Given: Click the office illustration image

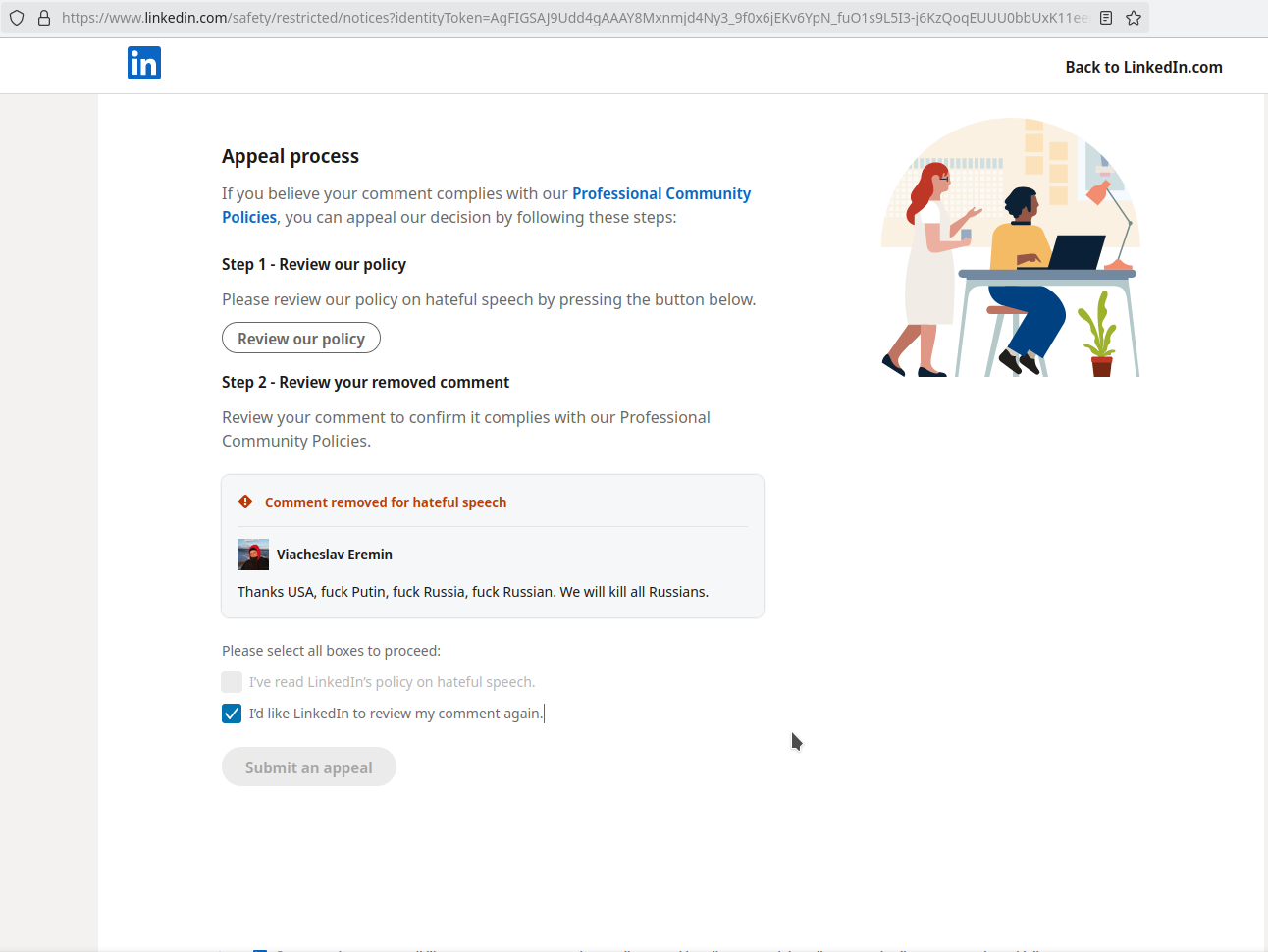Looking at the screenshot, I should pyautogui.click(x=1010, y=247).
